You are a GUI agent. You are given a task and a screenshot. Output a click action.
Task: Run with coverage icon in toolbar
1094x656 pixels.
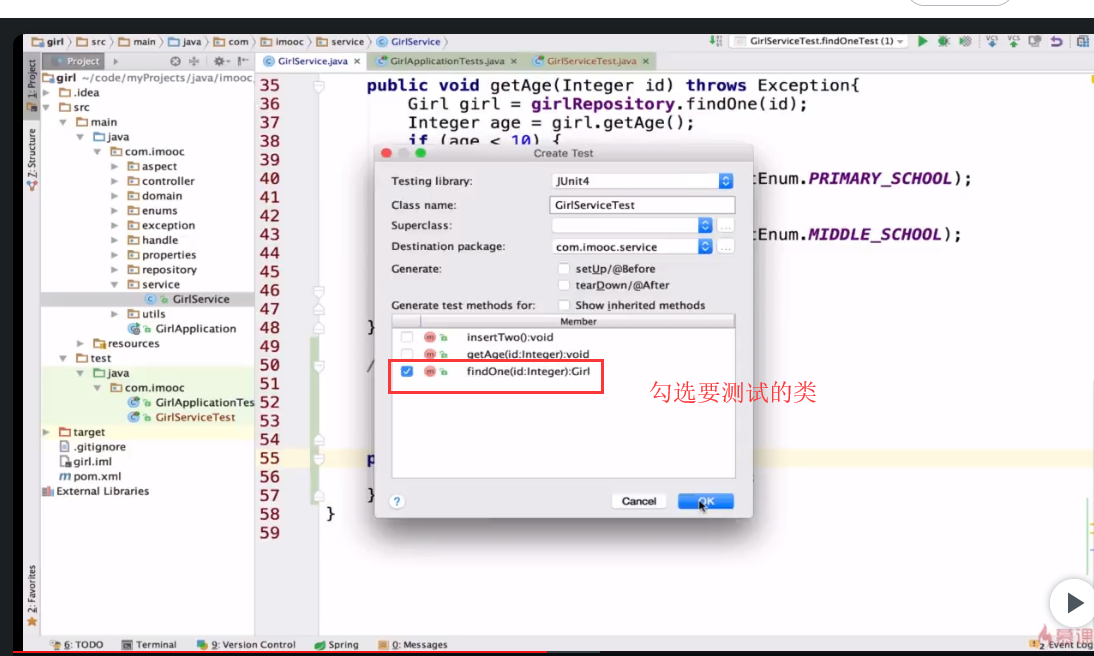(x=965, y=41)
